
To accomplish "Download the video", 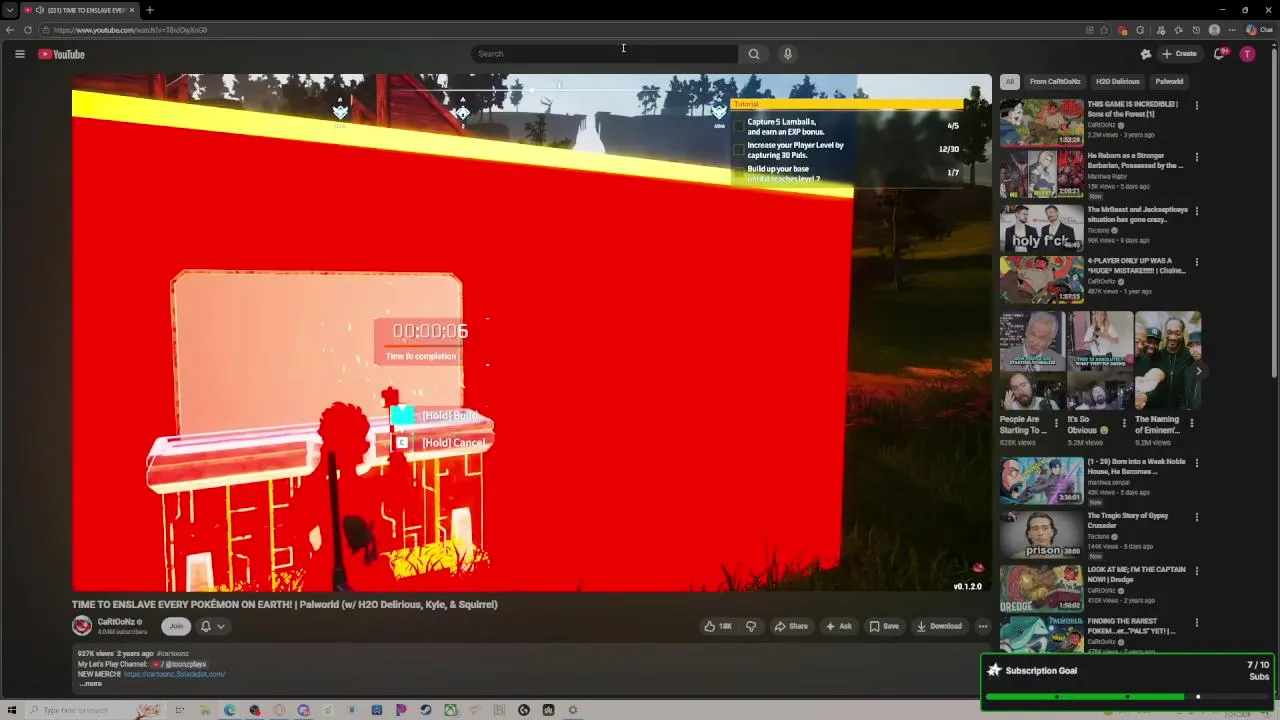I will 939,626.
